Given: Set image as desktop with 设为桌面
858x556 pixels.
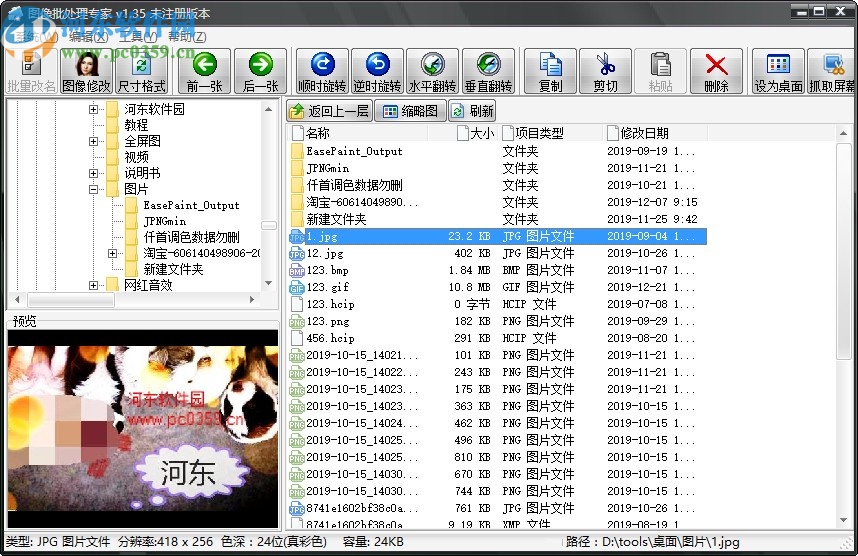Looking at the screenshot, I should [778, 72].
